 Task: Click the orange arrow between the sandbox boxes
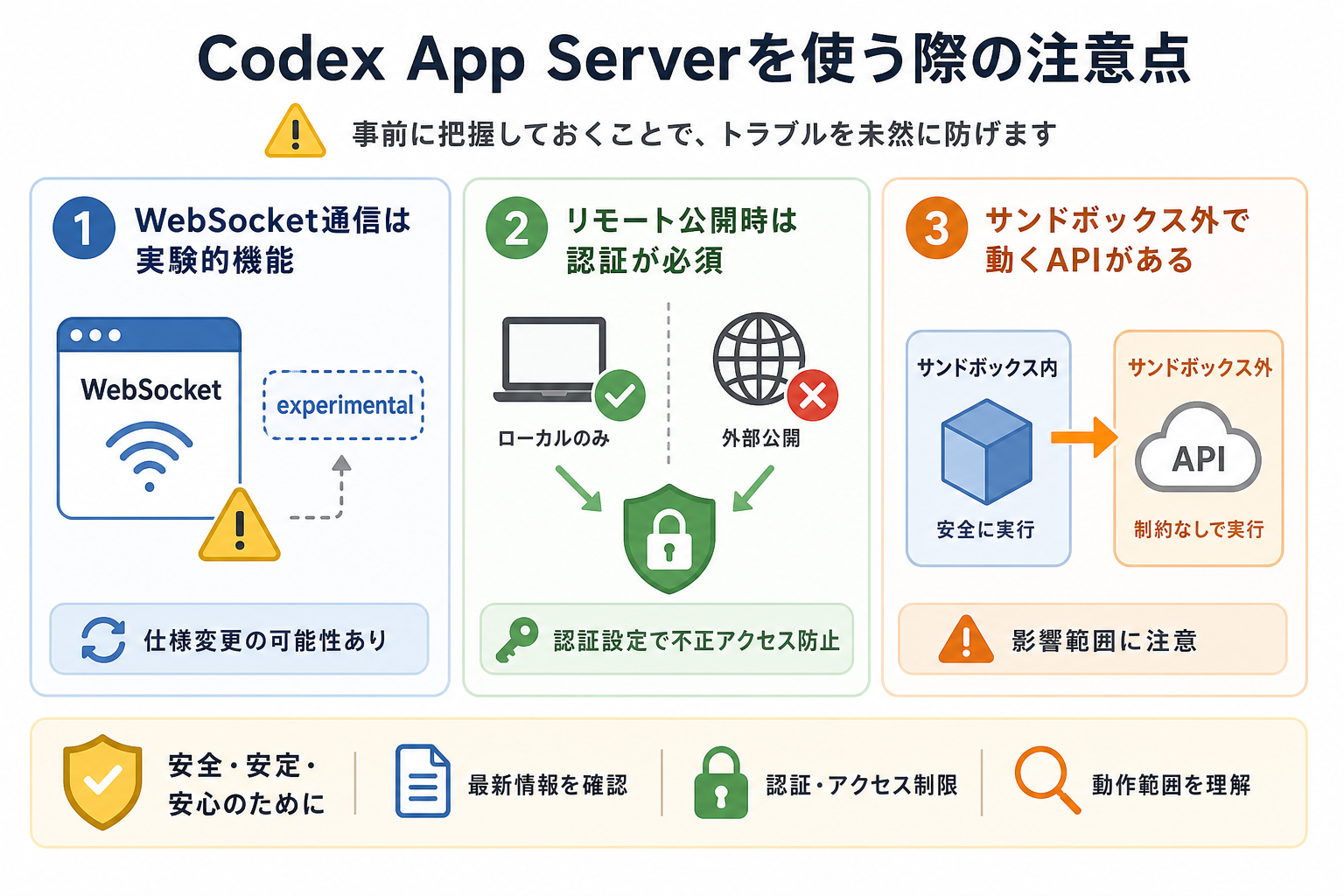pyautogui.click(x=1084, y=437)
